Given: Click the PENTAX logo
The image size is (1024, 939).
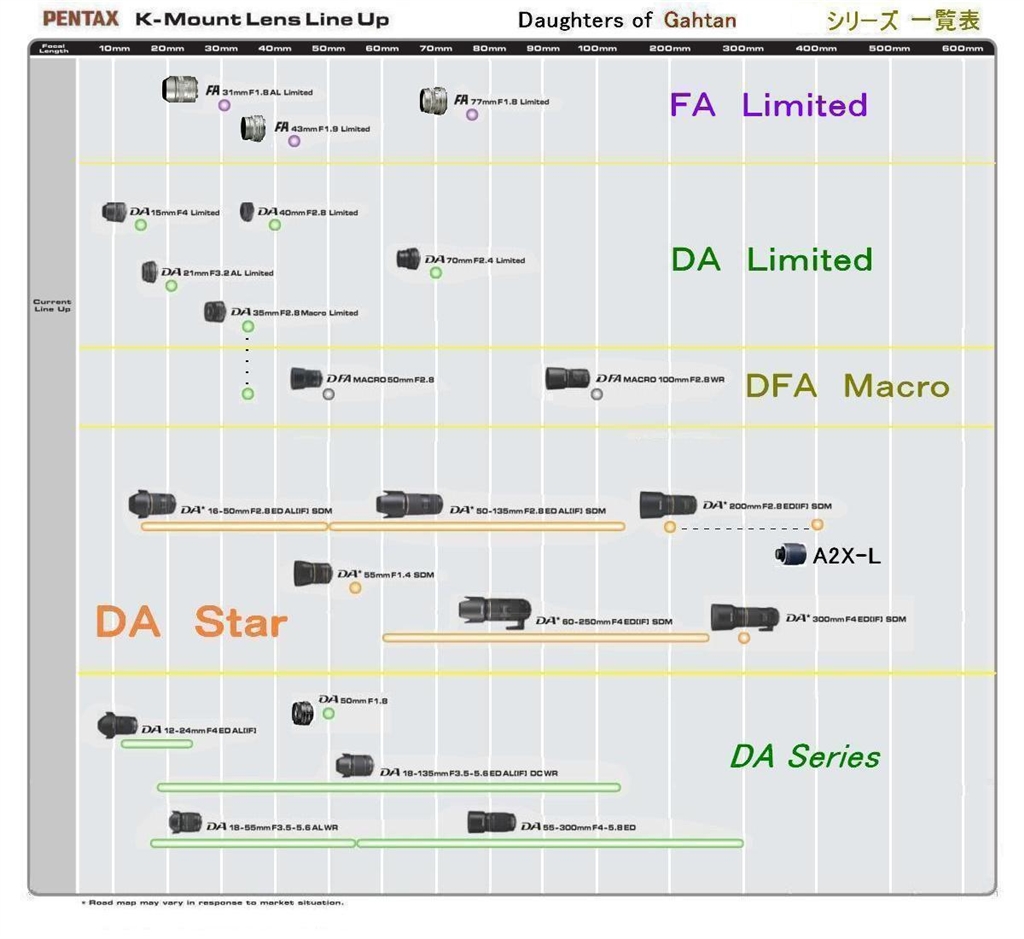Looking at the screenshot, I should [x=81, y=19].
